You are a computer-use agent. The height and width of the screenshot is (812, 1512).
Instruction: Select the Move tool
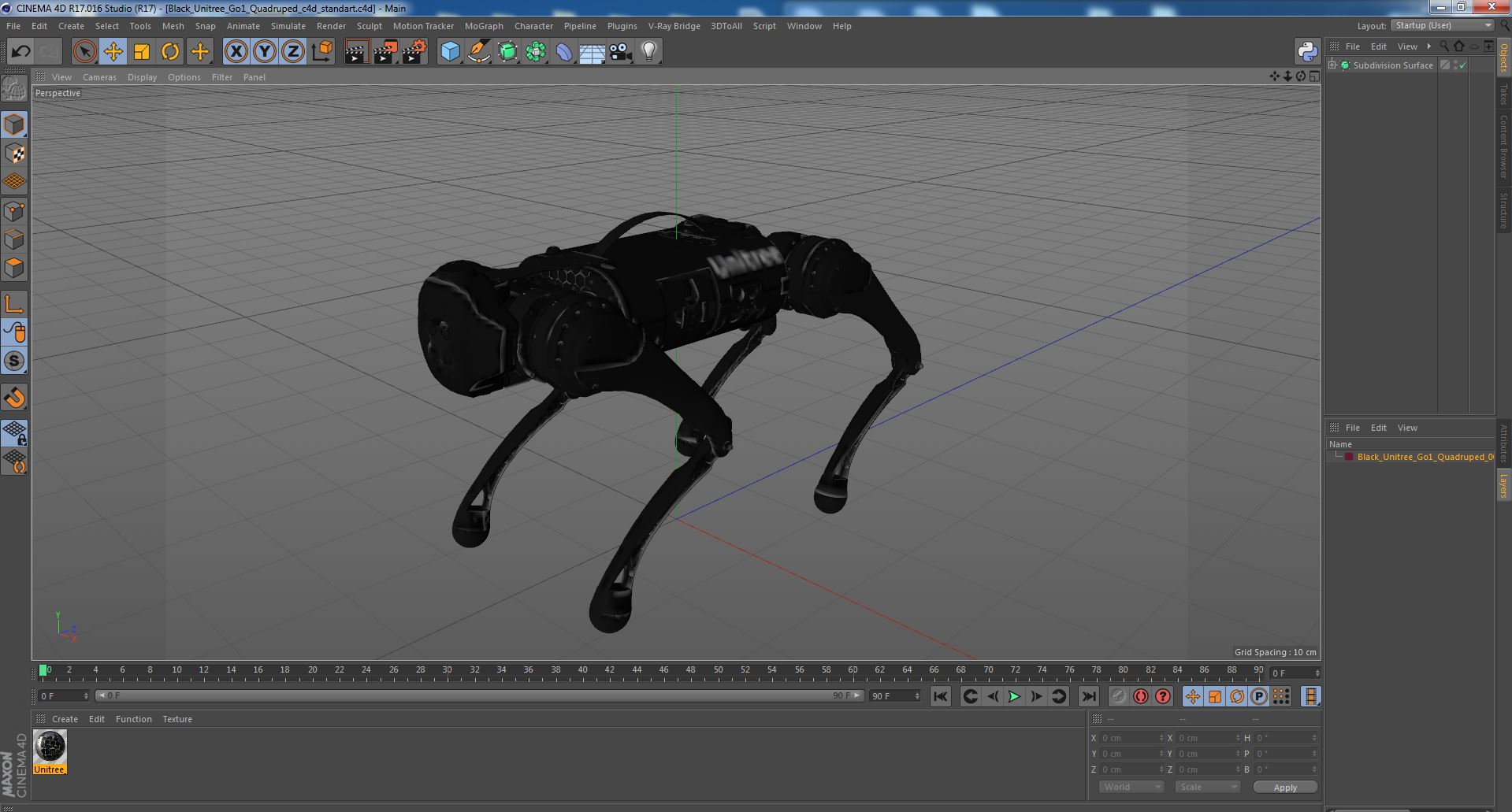(113, 52)
